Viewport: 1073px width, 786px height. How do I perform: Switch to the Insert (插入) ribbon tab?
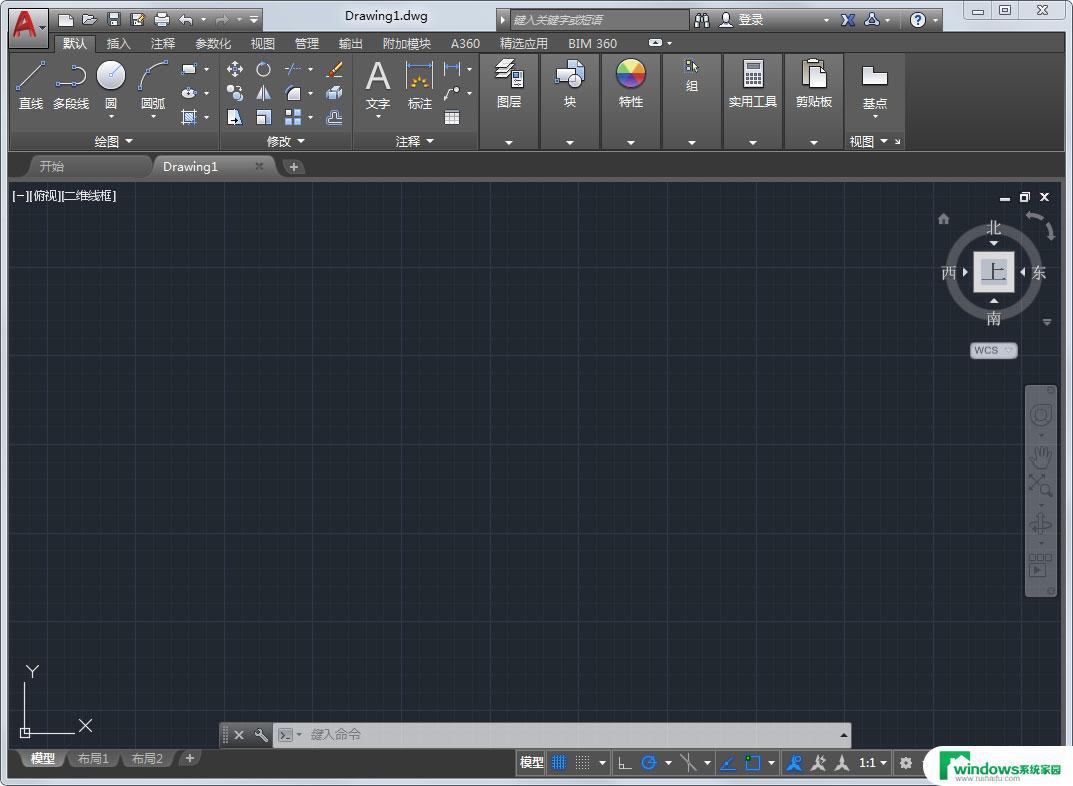pyautogui.click(x=118, y=44)
